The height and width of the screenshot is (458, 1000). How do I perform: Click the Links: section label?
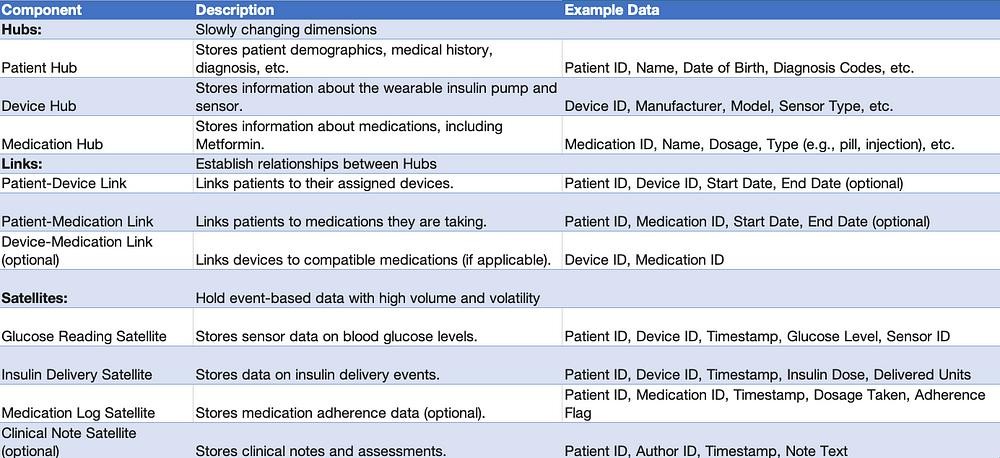pyautogui.click(x=24, y=164)
